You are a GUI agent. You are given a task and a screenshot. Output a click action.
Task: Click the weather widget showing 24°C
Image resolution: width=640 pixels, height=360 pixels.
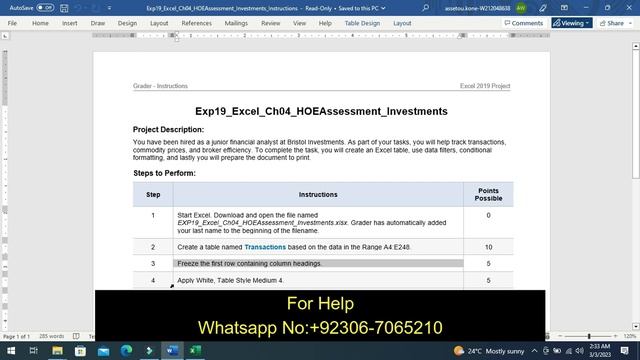coord(489,351)
